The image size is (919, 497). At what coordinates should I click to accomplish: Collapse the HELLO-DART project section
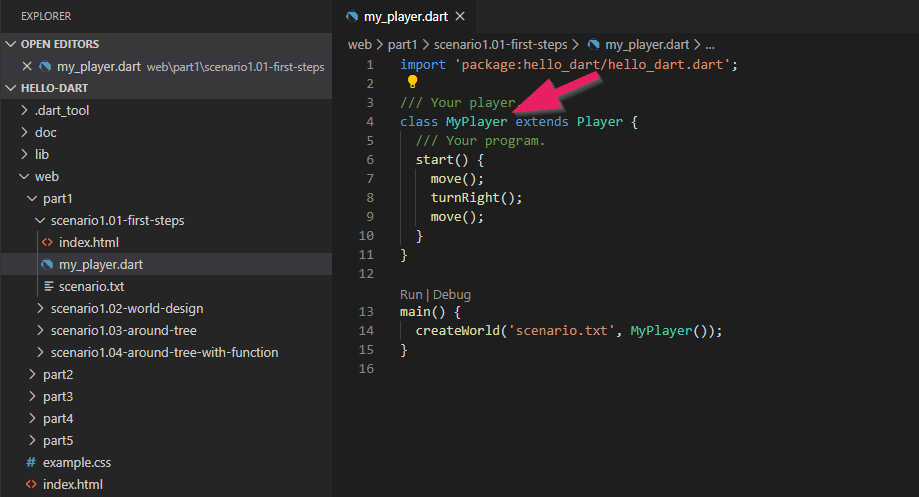click(11, 89)
